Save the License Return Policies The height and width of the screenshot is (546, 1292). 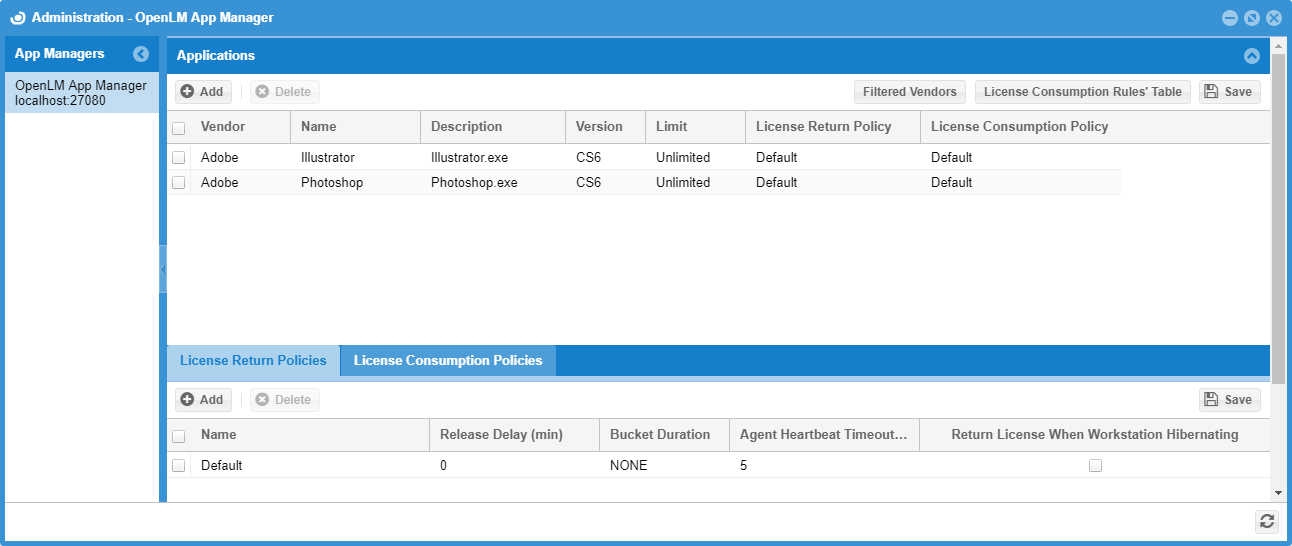1229,400
